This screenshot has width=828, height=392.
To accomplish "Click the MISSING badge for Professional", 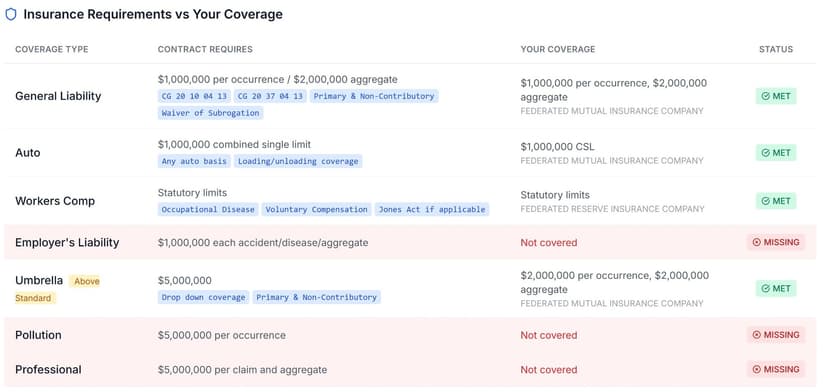I will [x=776, y=369].
